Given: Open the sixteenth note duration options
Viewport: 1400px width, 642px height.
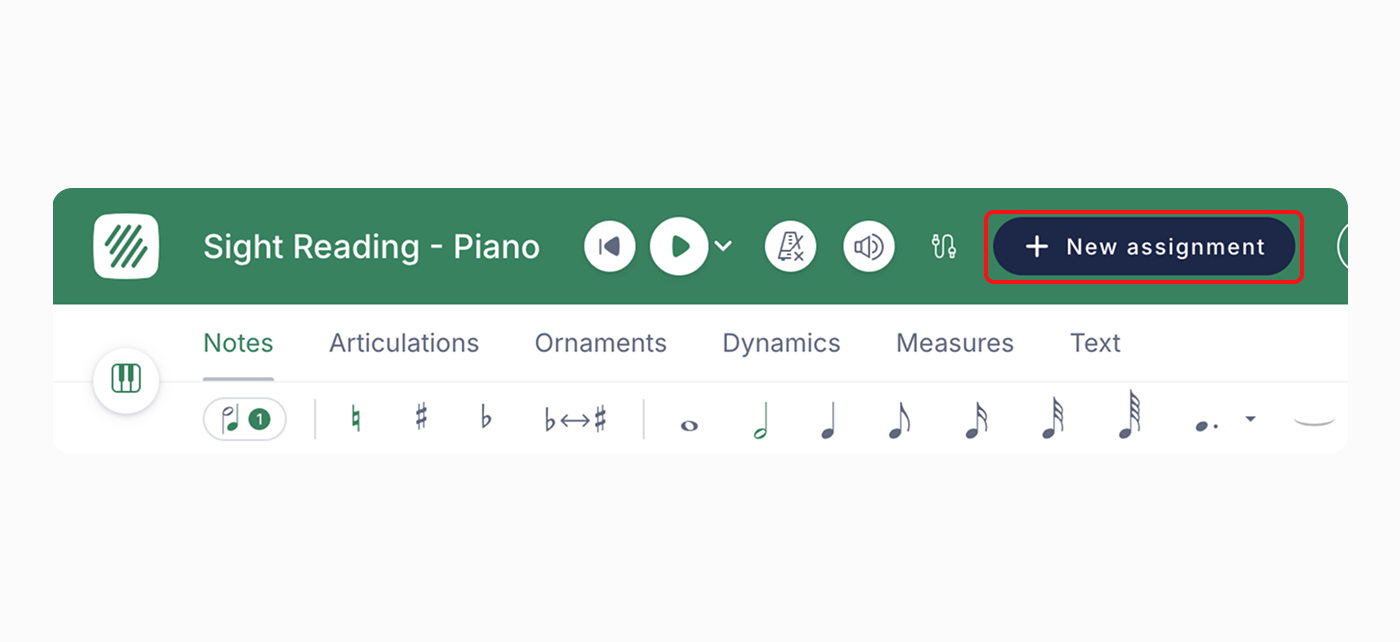Looking at the screenshot, I should [975, 419].
